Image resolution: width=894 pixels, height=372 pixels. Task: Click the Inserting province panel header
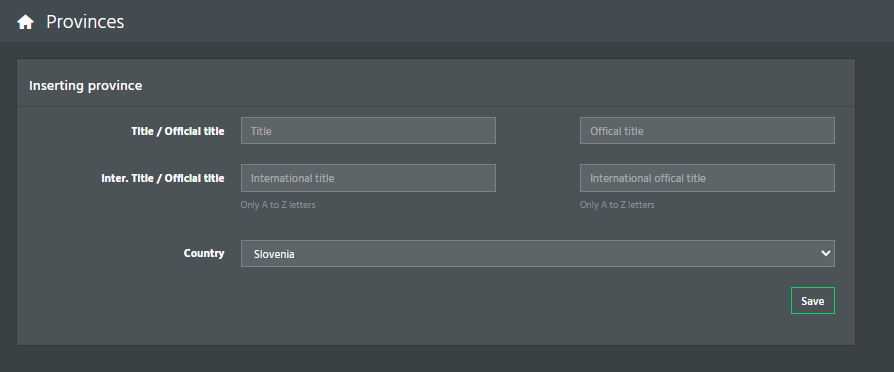point(86,86)
